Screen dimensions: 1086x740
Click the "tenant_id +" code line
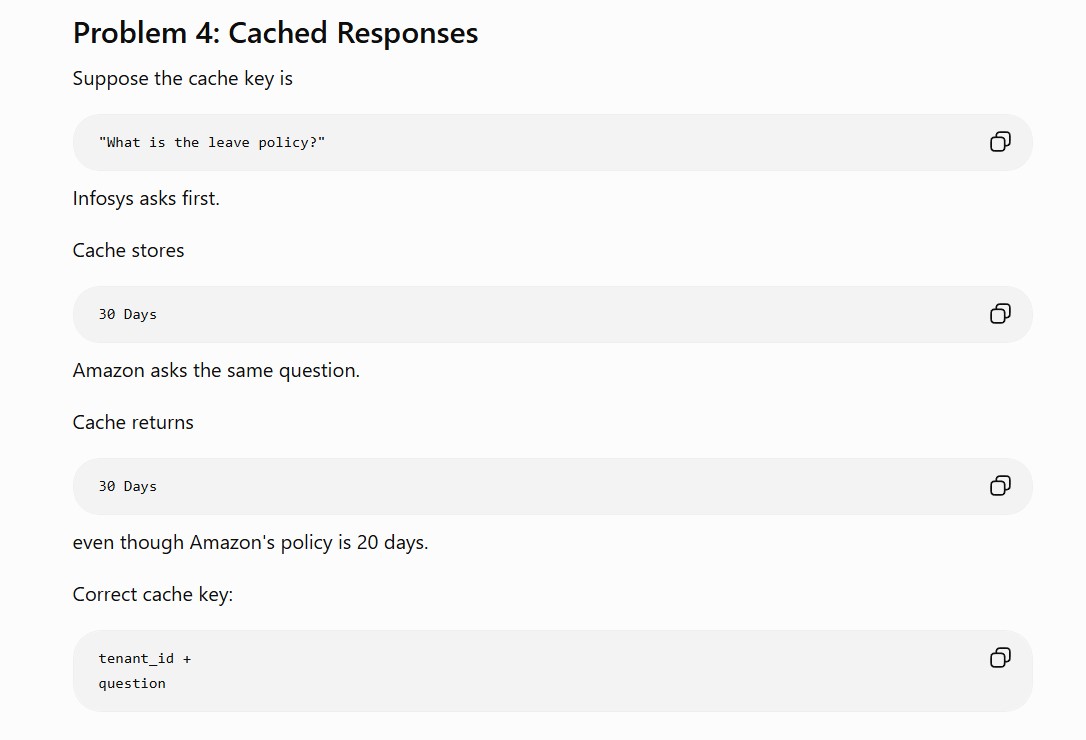coord(145,658)
